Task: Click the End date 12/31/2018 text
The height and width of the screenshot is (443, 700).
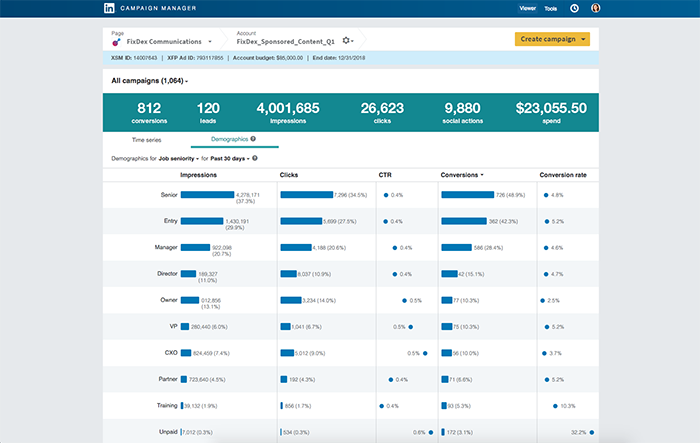Action: [x=339, y=58]
